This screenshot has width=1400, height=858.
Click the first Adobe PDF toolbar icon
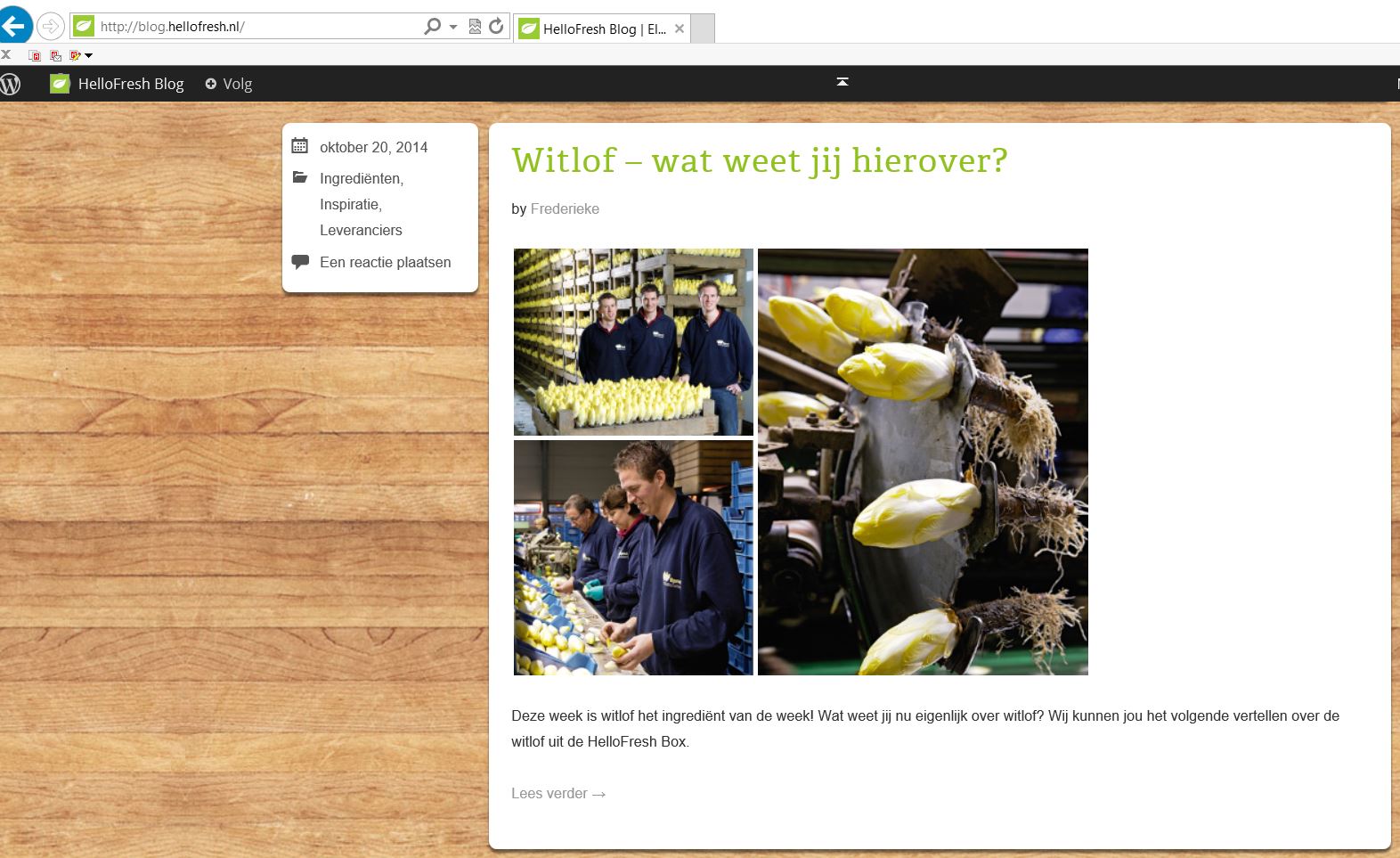(x=35, y=55)
